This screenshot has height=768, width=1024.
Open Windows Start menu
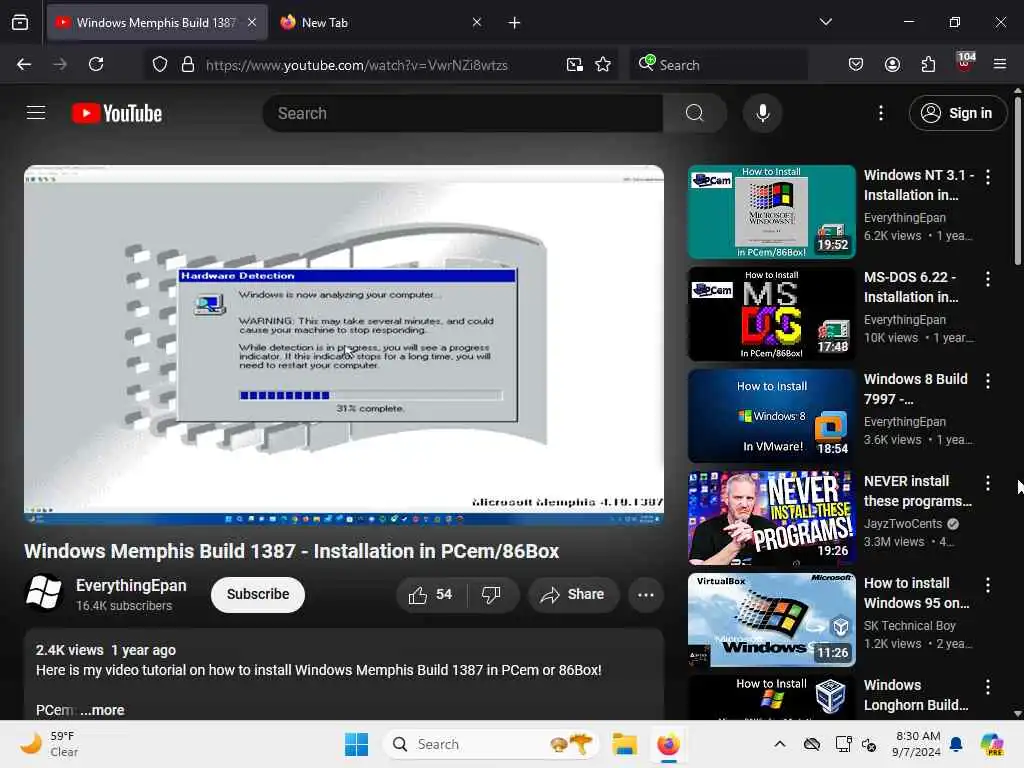[357, 744]
